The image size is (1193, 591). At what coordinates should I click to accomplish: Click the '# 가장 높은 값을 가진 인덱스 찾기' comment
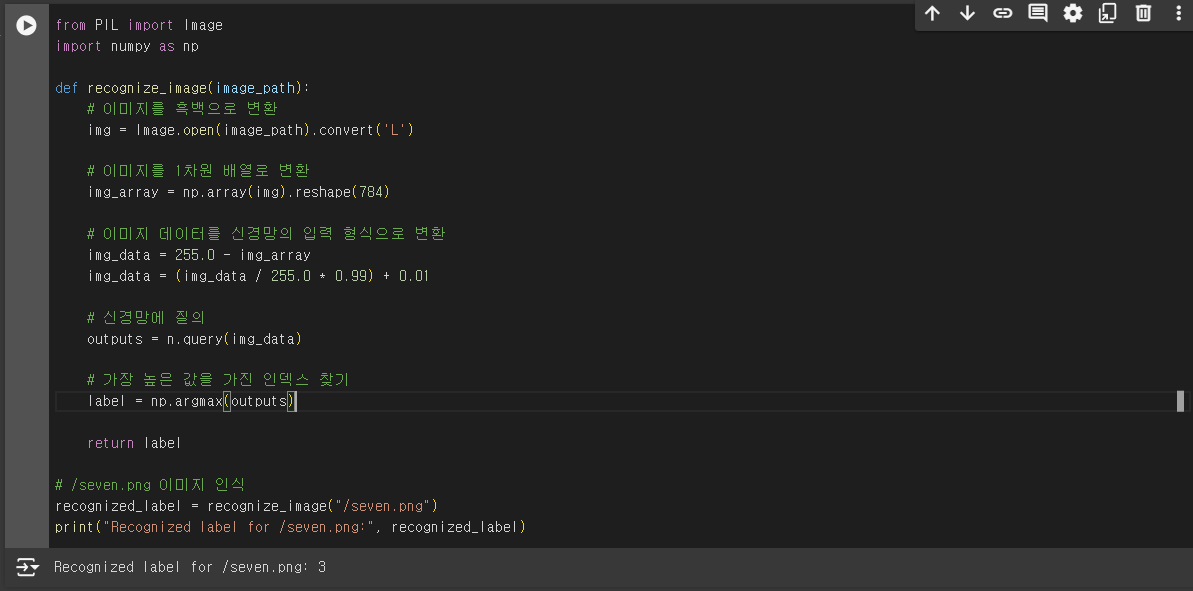point(218,380)
